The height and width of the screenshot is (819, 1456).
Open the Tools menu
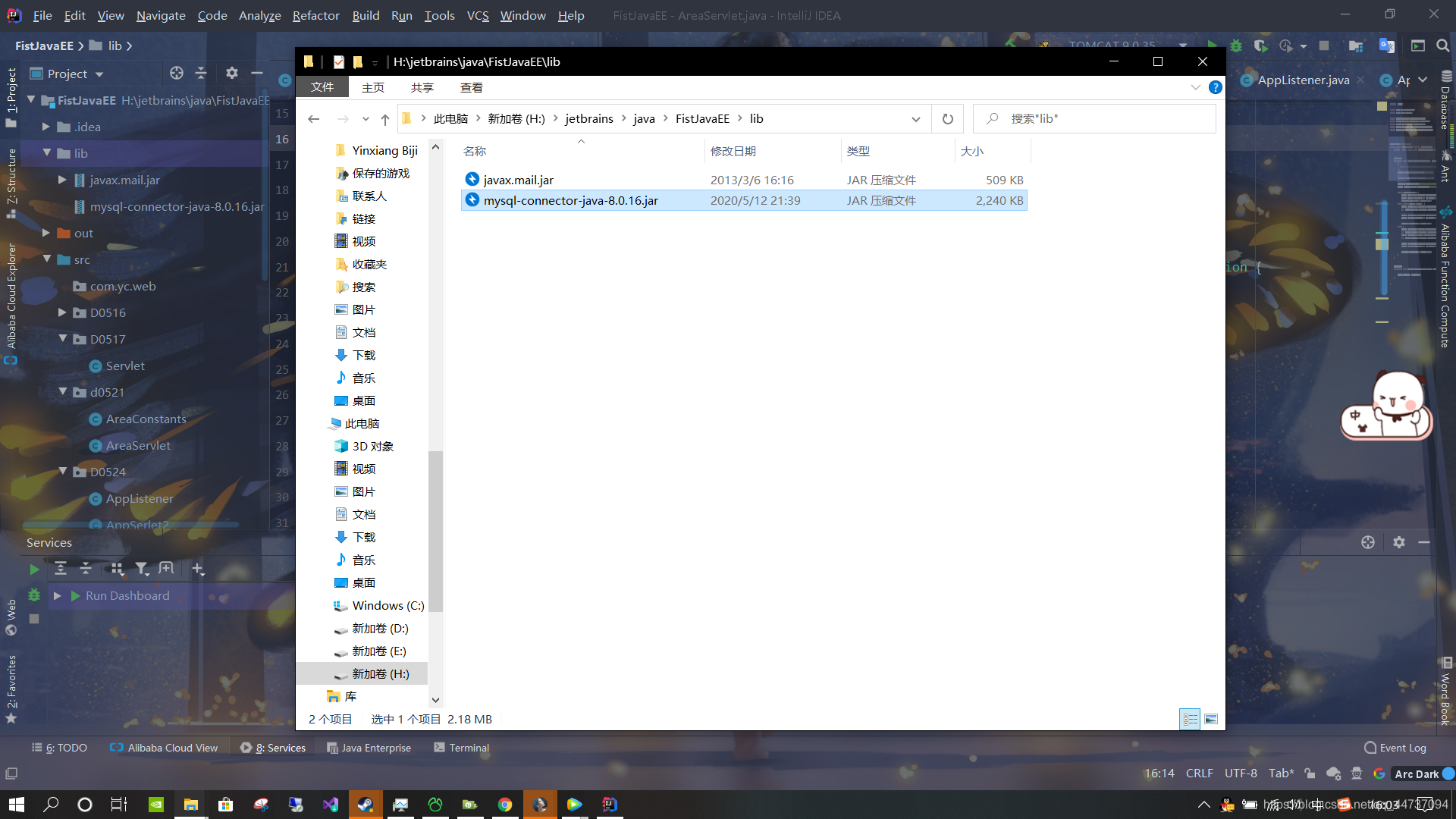tap(439, 15)
